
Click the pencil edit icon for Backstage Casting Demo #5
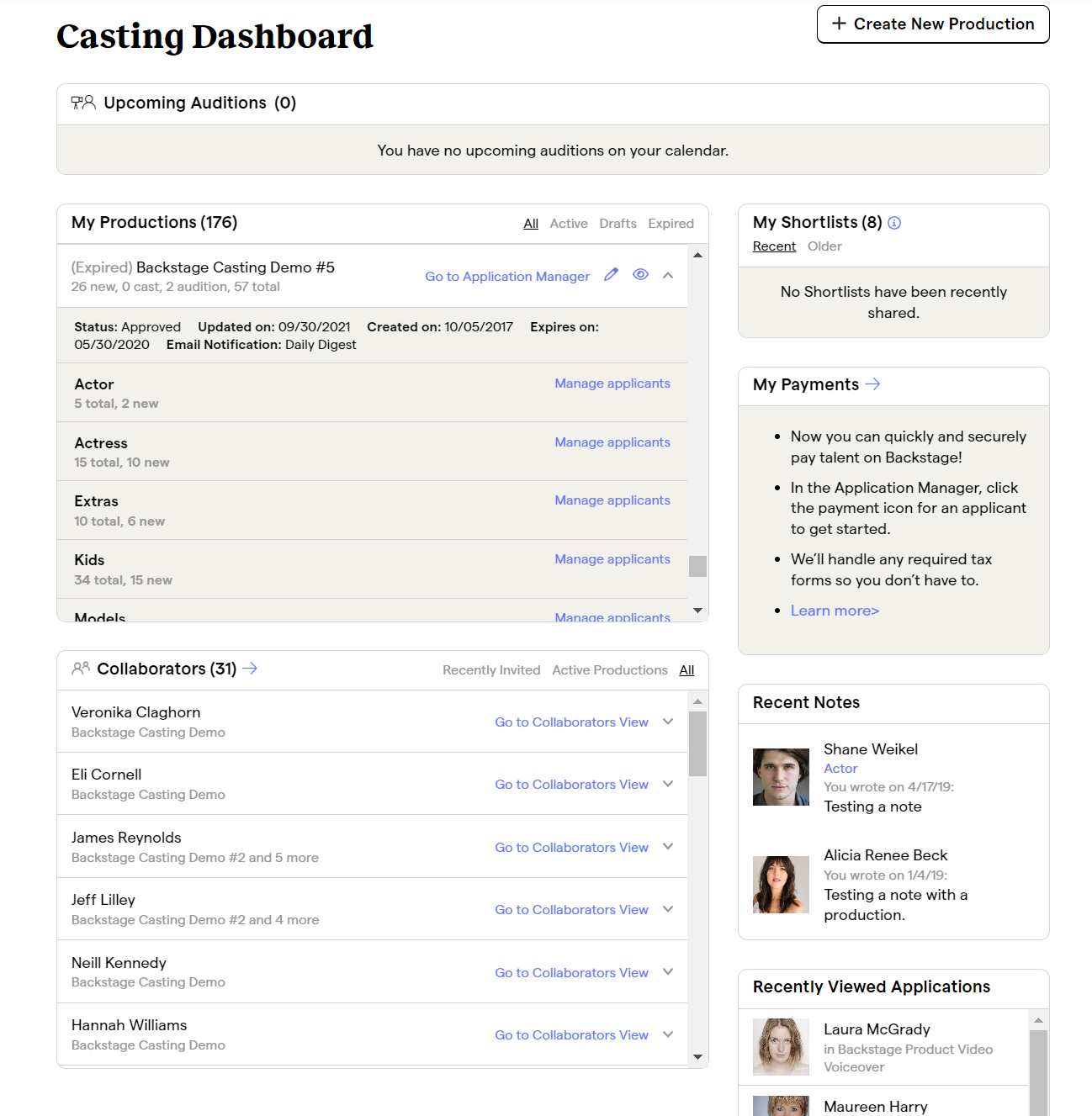611,275
